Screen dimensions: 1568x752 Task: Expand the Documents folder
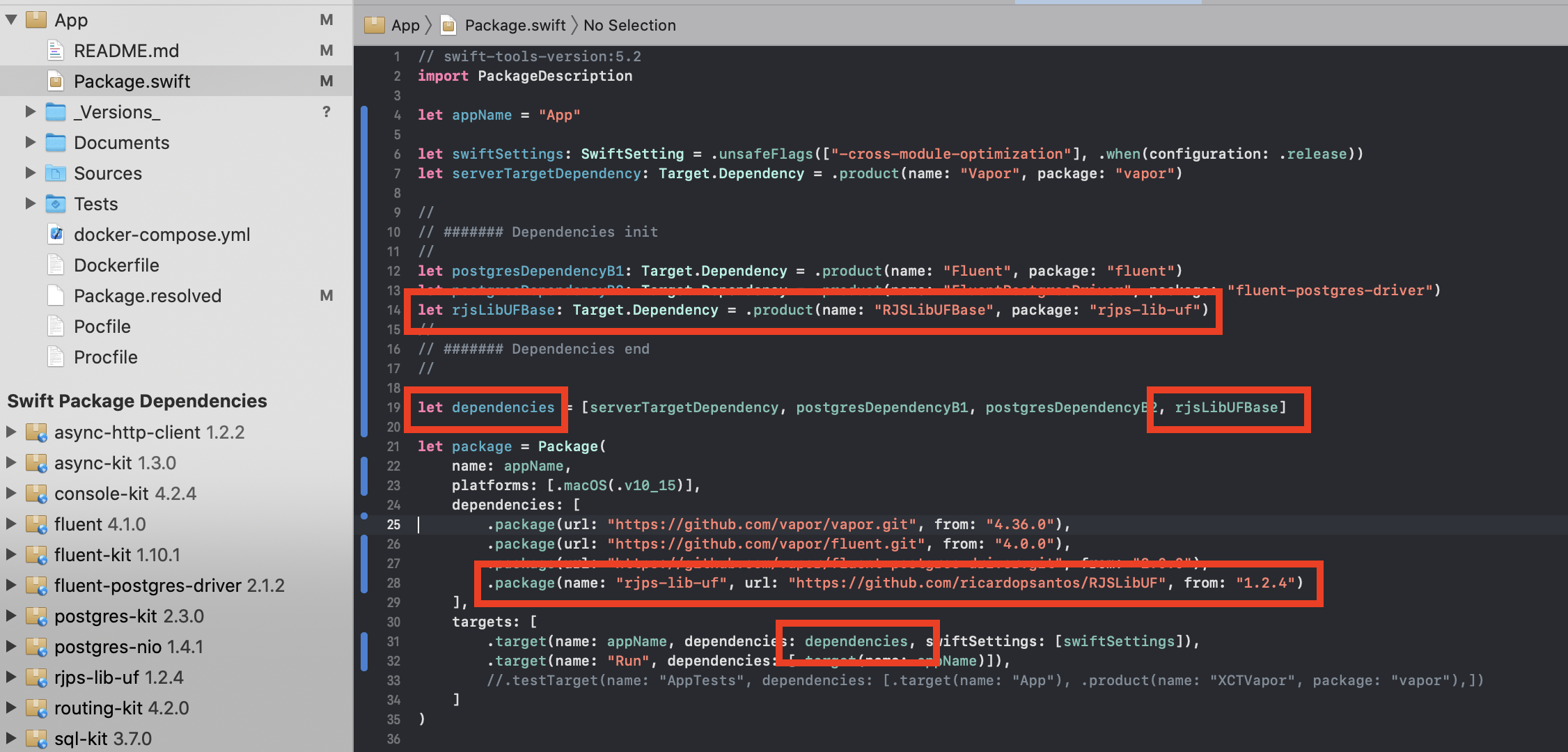click(30, 143)
